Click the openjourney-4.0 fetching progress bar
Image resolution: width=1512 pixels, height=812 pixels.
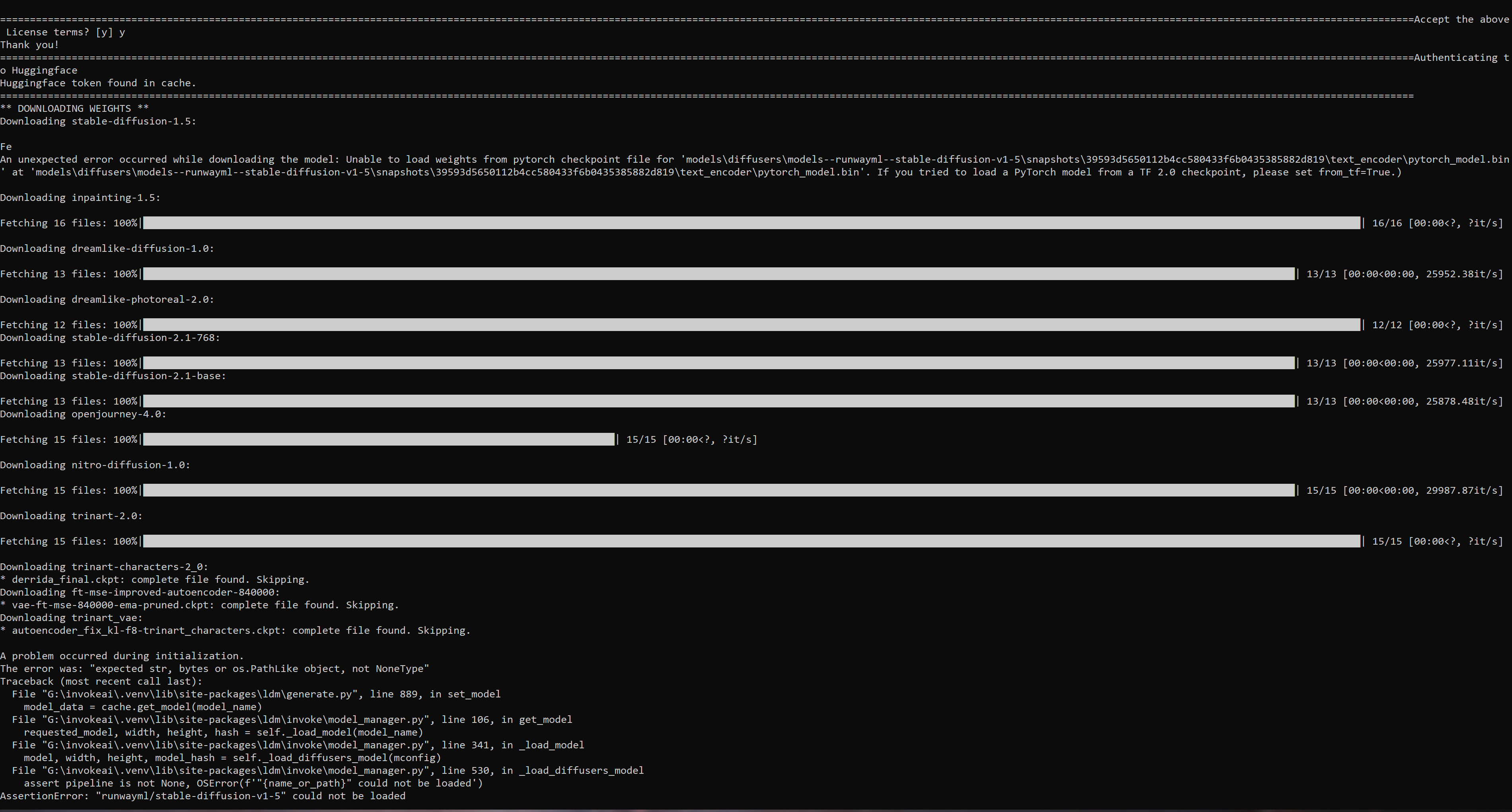(x=379, y=439)
